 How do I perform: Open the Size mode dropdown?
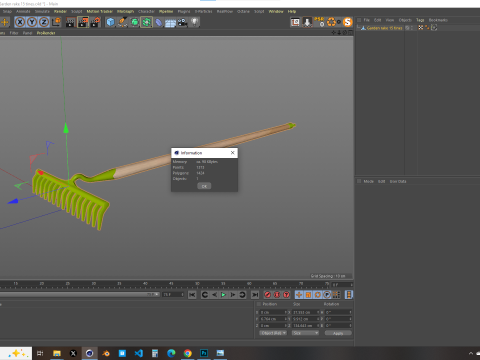305,333
